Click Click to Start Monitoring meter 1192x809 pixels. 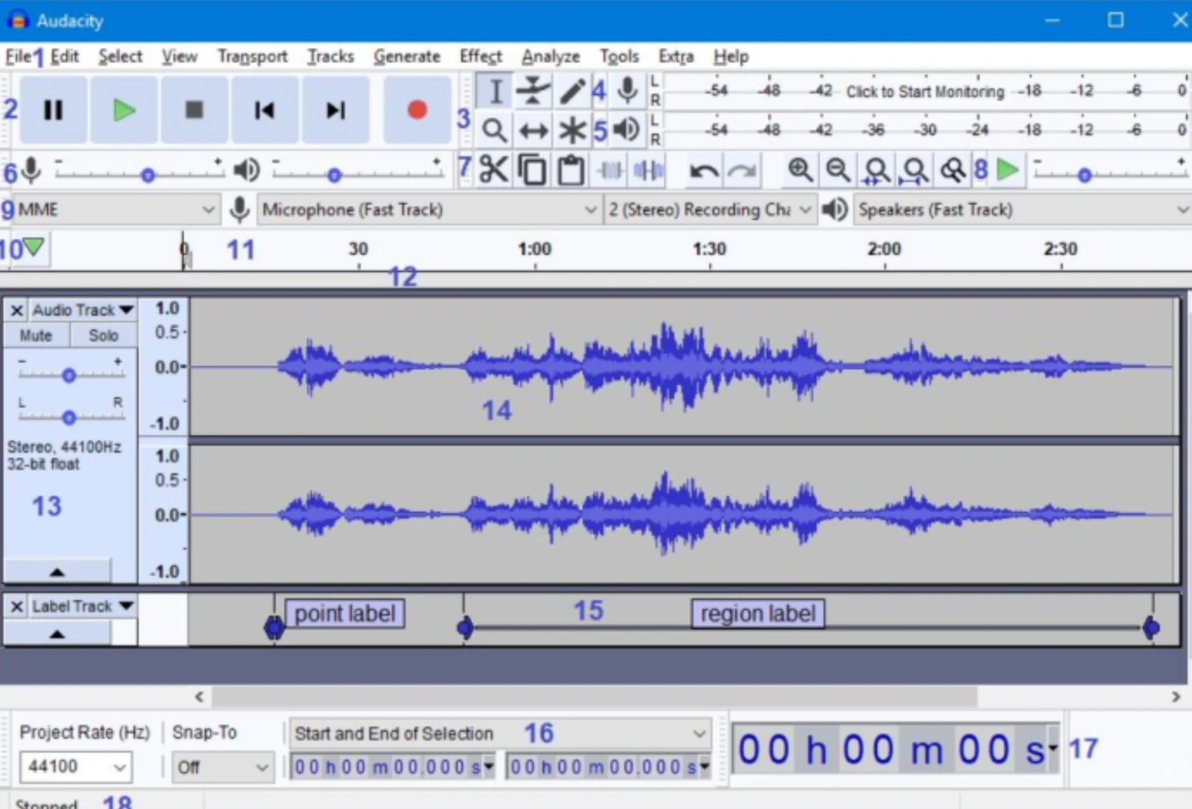pos(925,92)
